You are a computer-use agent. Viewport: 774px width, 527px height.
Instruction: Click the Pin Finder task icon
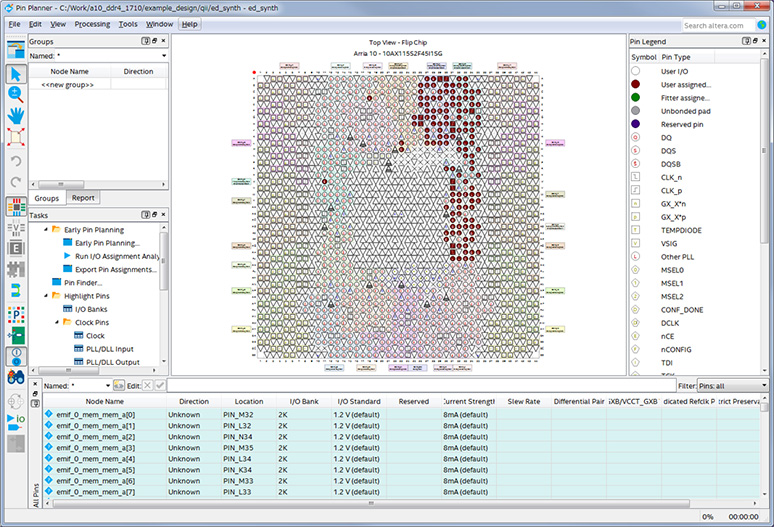(x=56, y=283)
